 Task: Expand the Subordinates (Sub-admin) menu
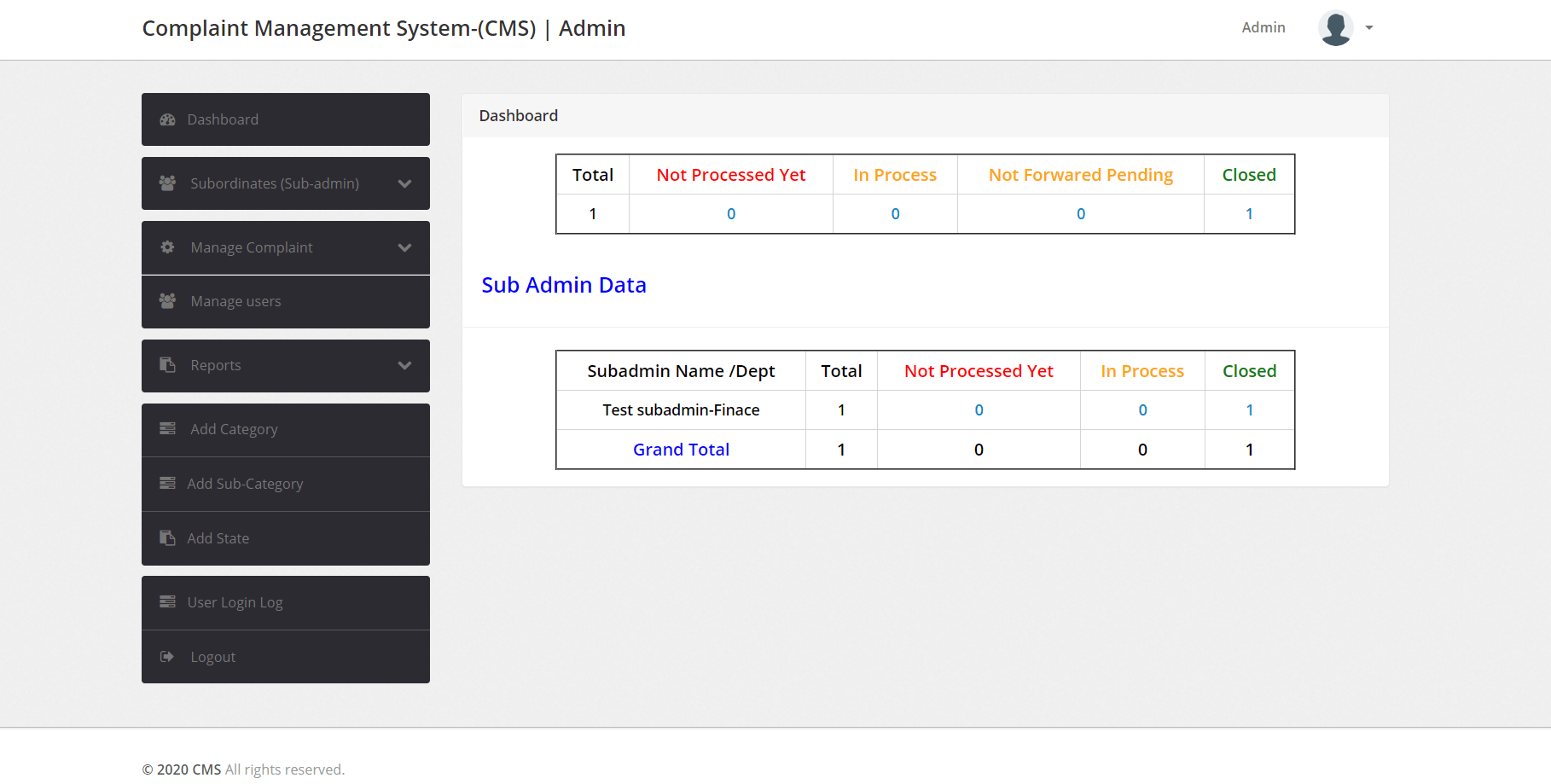(404, 183)
